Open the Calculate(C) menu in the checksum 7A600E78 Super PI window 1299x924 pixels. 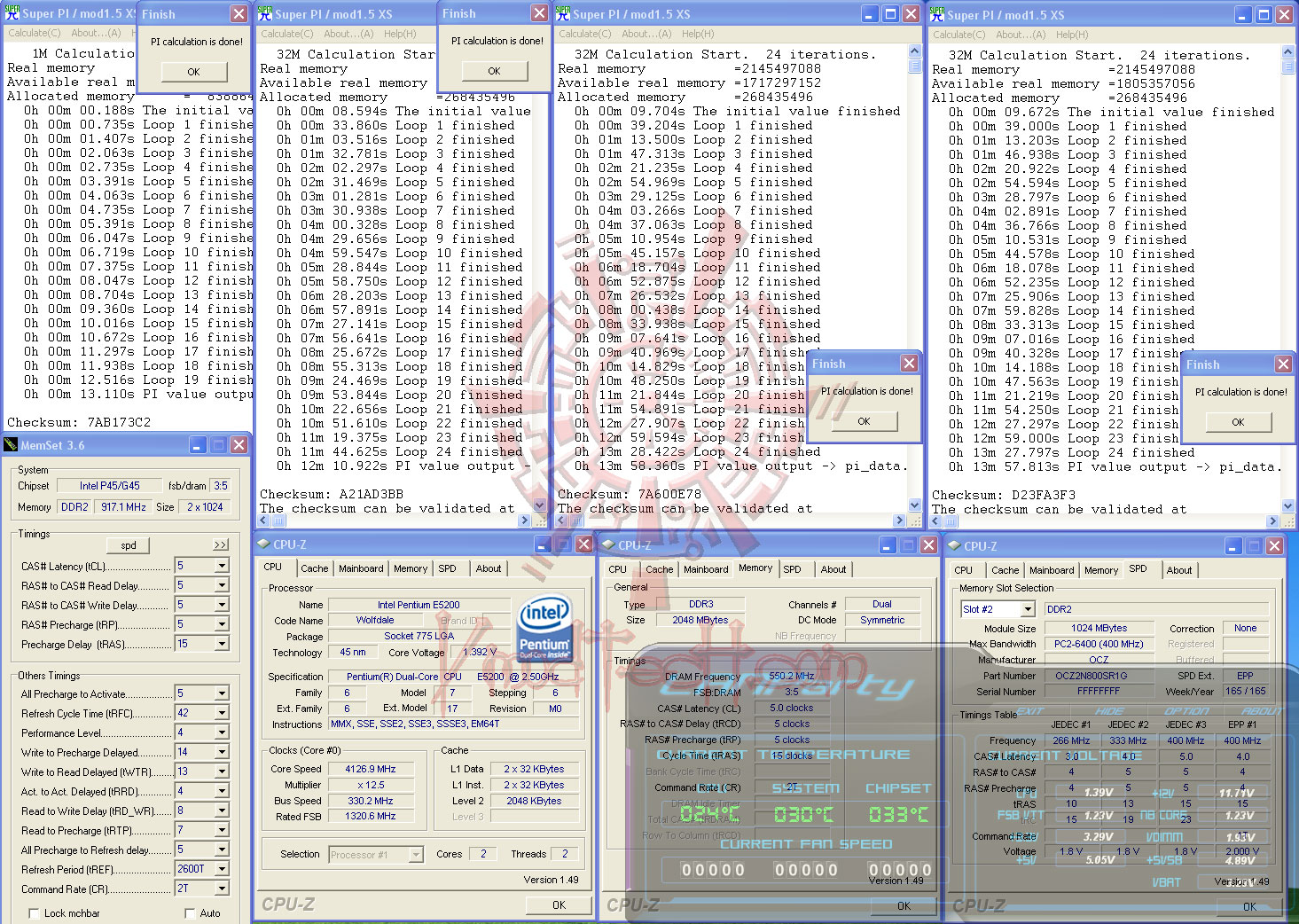[584, 34]
